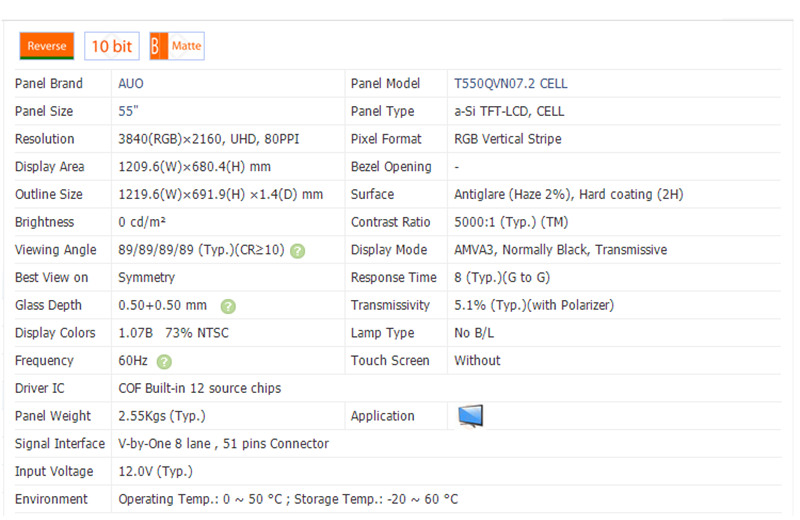Click help icon beside Viewing Angle value
Image resolution: width=800 pixels, height=520 pixels.
(x=298, y=251)
